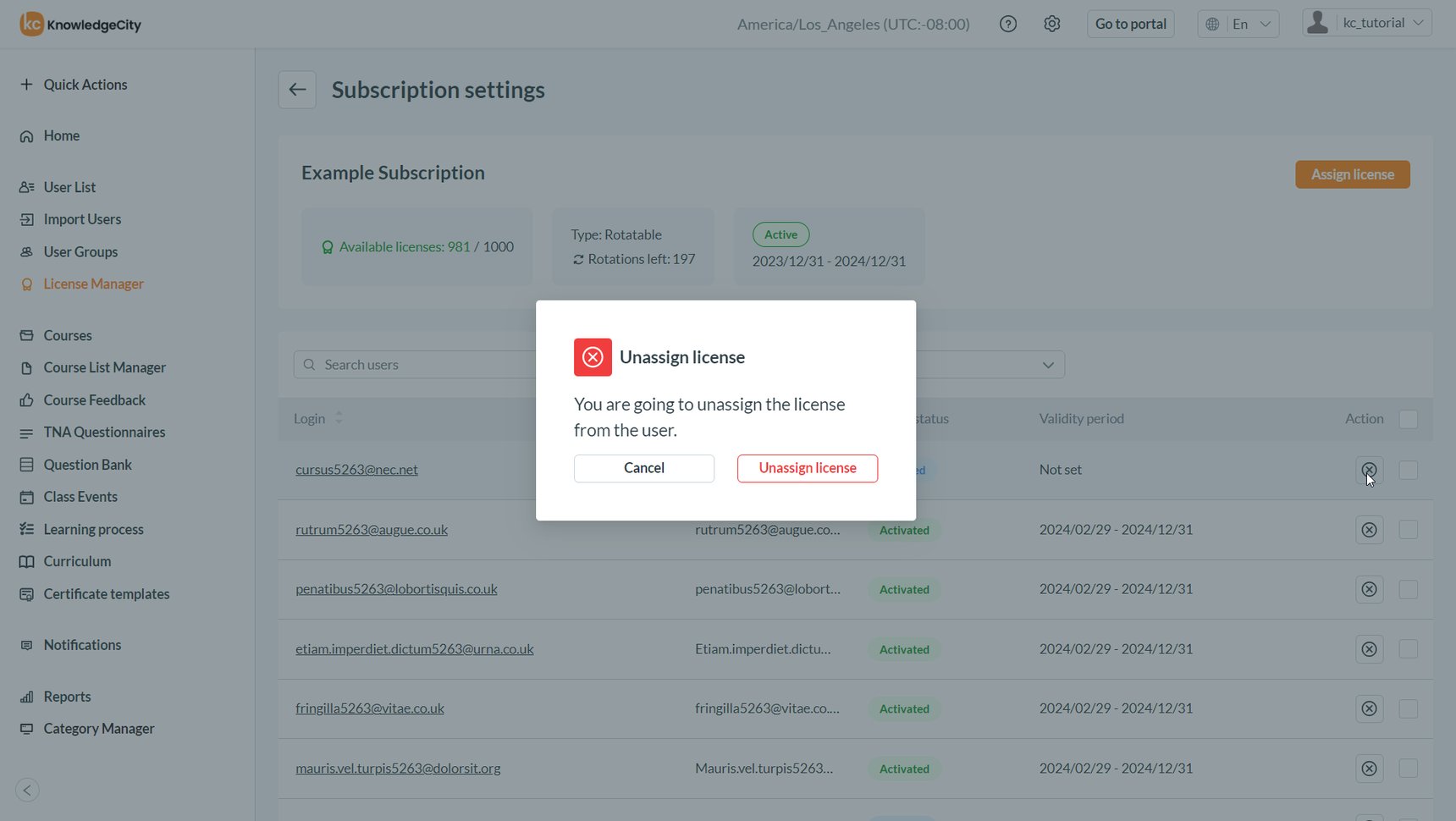The image size is (1456, 821).
Task: Open the filter dropdown beside the search bar
Action: click(1048, 364)
